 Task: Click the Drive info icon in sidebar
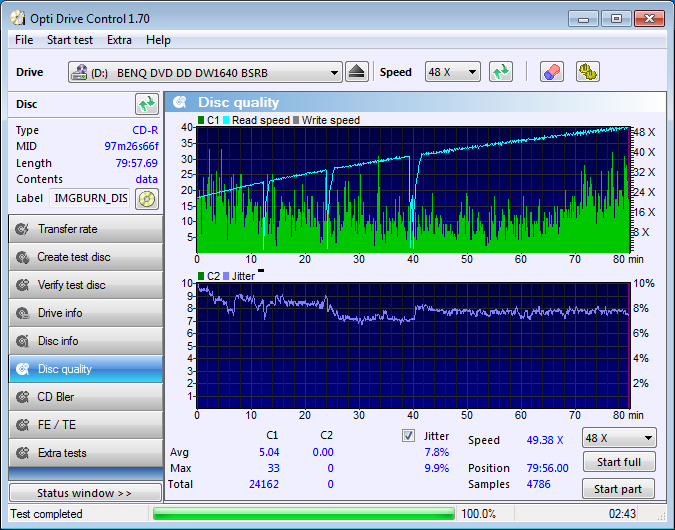22,313
